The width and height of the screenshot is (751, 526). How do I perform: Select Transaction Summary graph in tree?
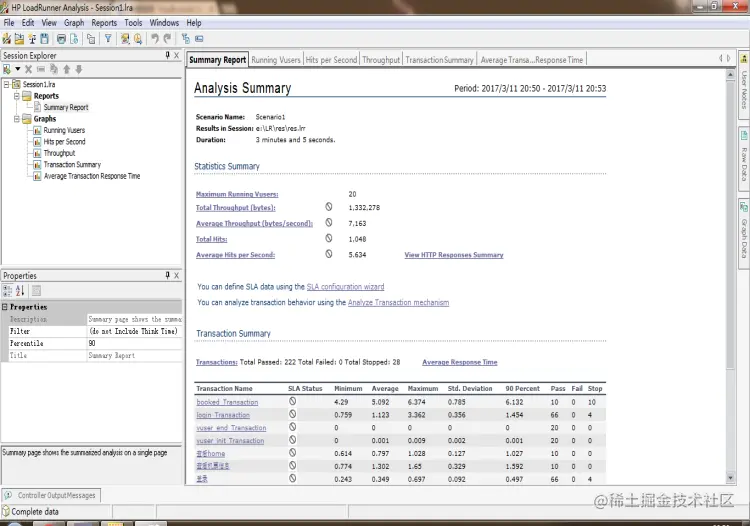pos(72,165)
